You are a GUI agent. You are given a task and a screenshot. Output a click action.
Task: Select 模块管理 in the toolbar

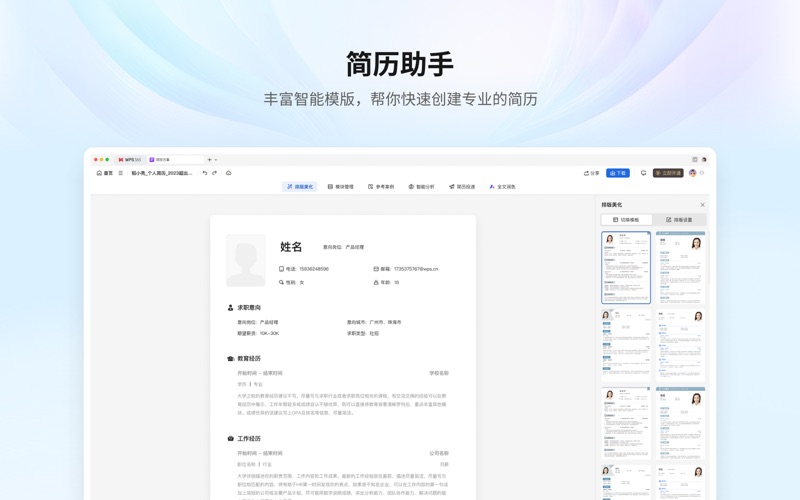click(341, 187)
